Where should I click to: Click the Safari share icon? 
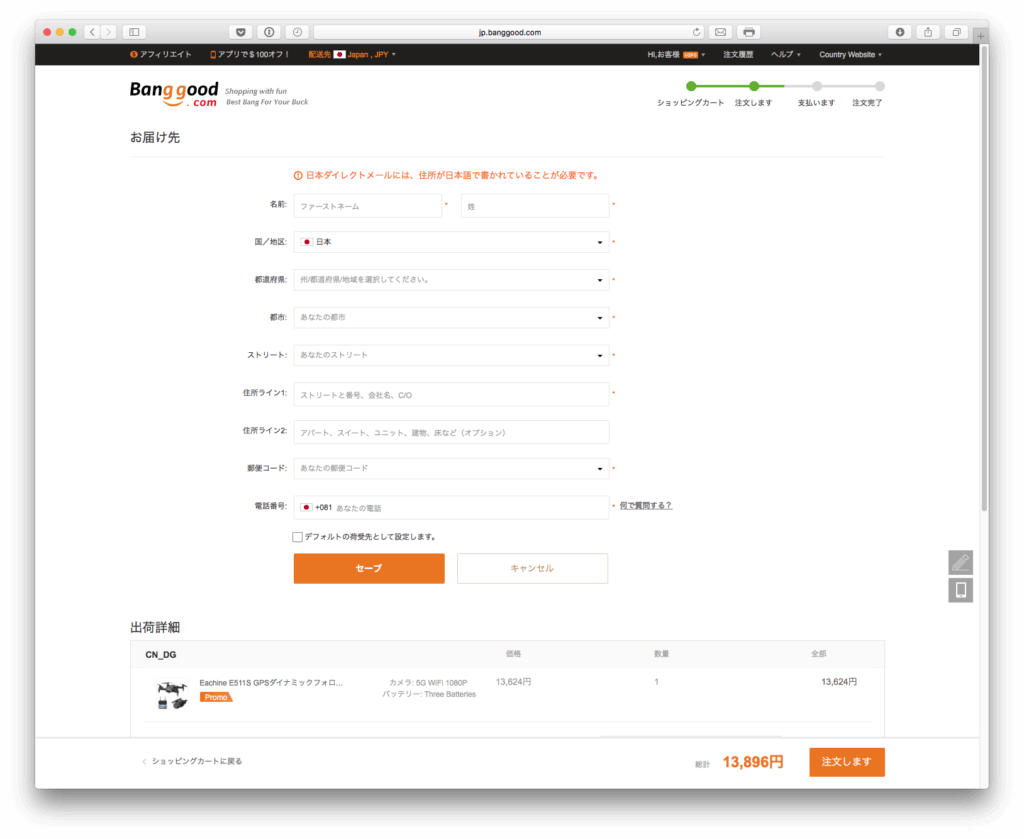point(927,32)
